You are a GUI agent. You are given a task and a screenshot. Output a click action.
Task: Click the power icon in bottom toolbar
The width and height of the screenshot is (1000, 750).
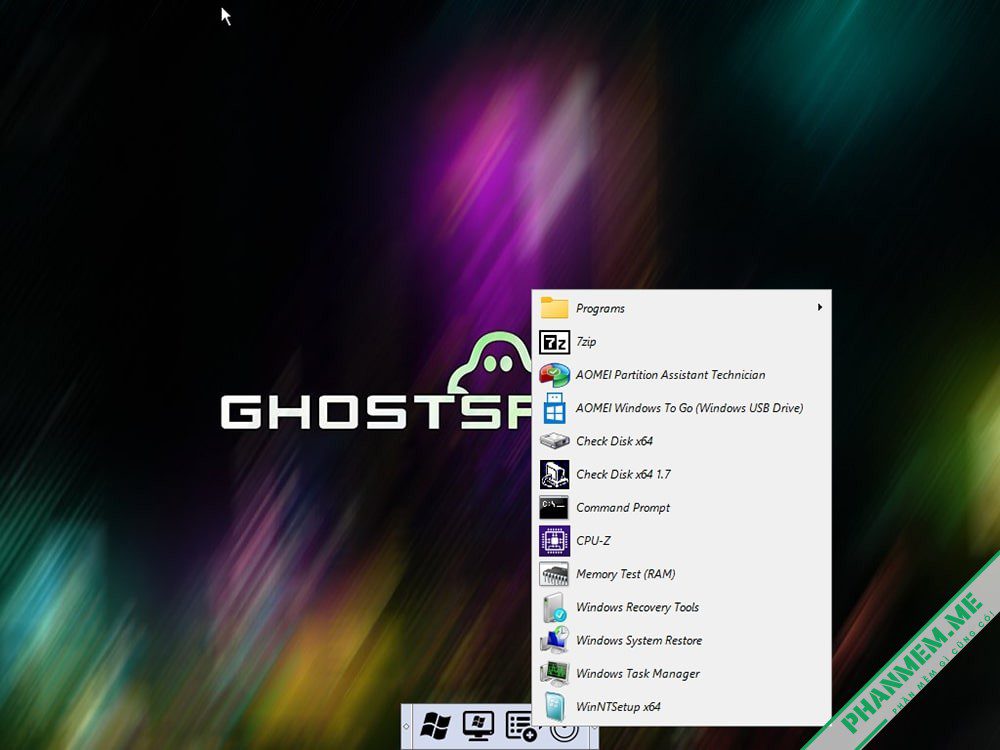click(564, 733)
